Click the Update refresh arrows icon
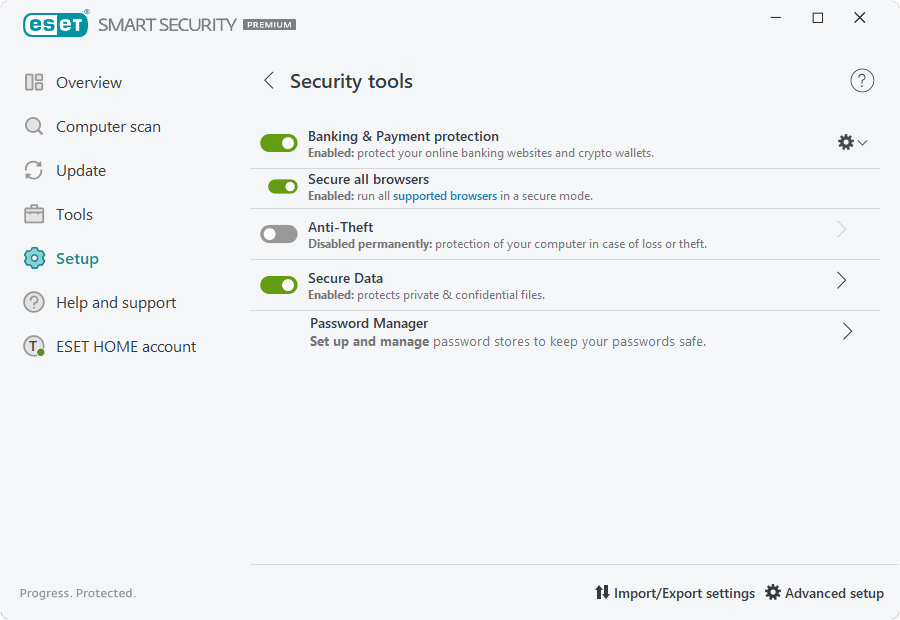This screenshot has width=900, height=620. (x=34, y=170)
